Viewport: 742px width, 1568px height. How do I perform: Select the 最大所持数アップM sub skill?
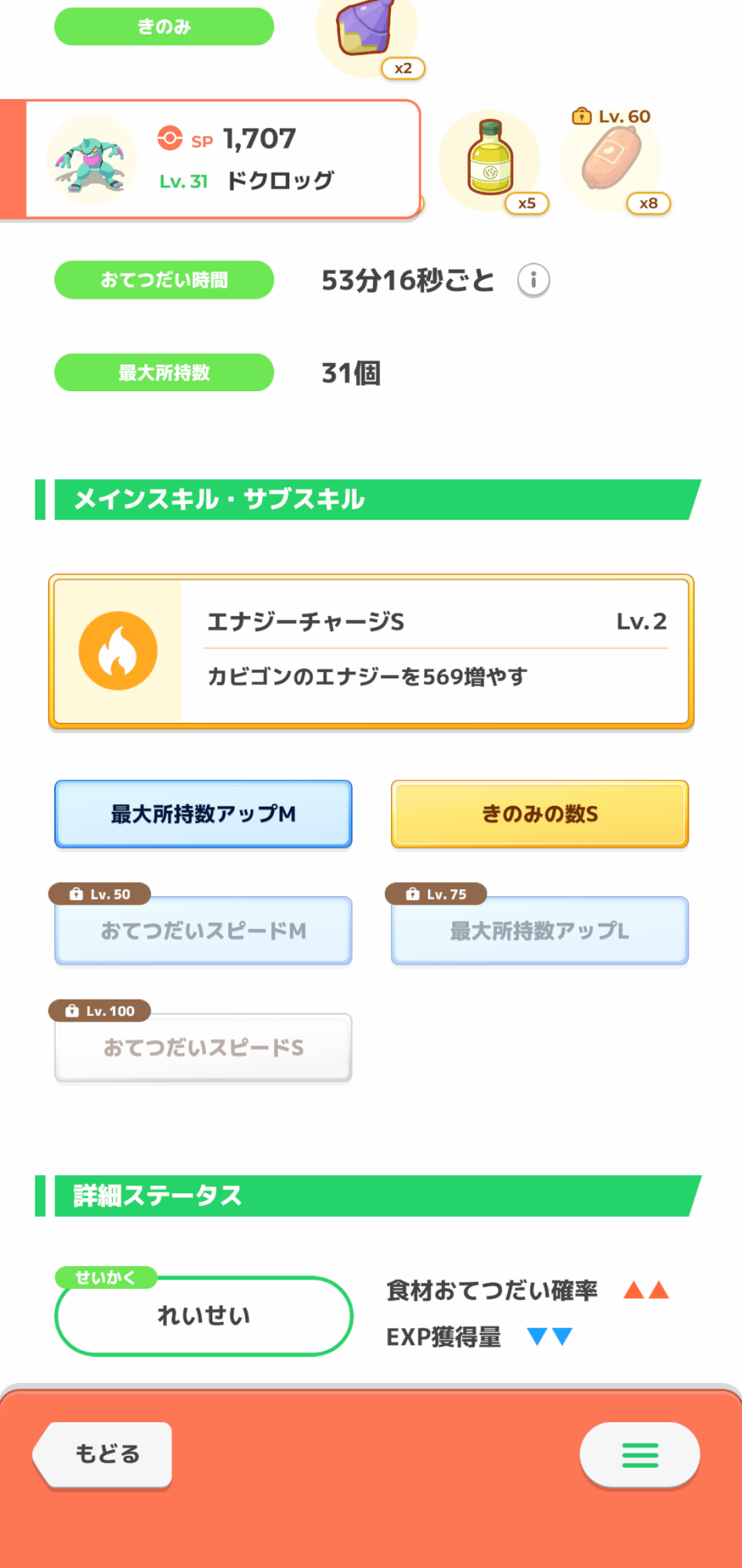pyautogui.click(x=203, y=814)
